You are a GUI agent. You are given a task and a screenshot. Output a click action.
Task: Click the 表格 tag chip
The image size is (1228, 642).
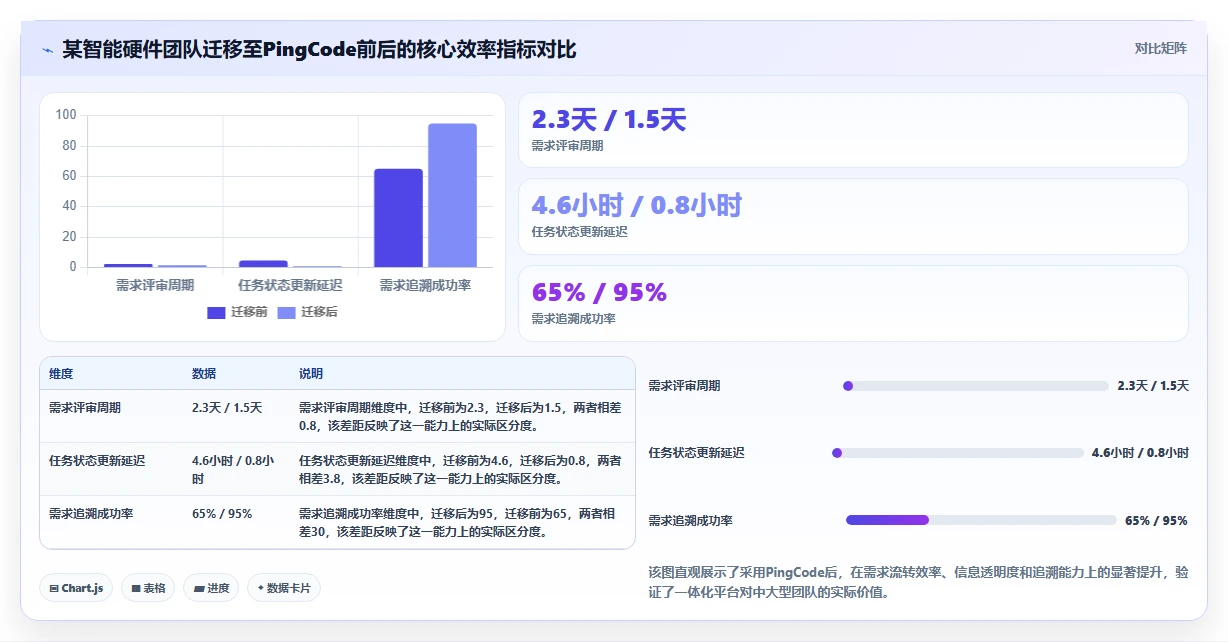(x=149, y=588)
